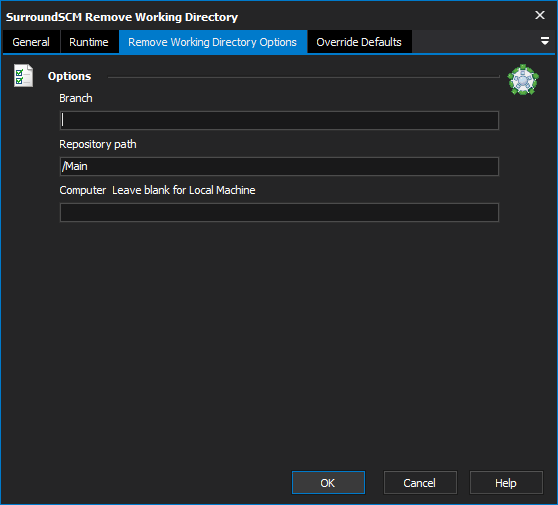Focus the Branch input field
This screenshot has height=505, width=558.
(x=279, y=120)
